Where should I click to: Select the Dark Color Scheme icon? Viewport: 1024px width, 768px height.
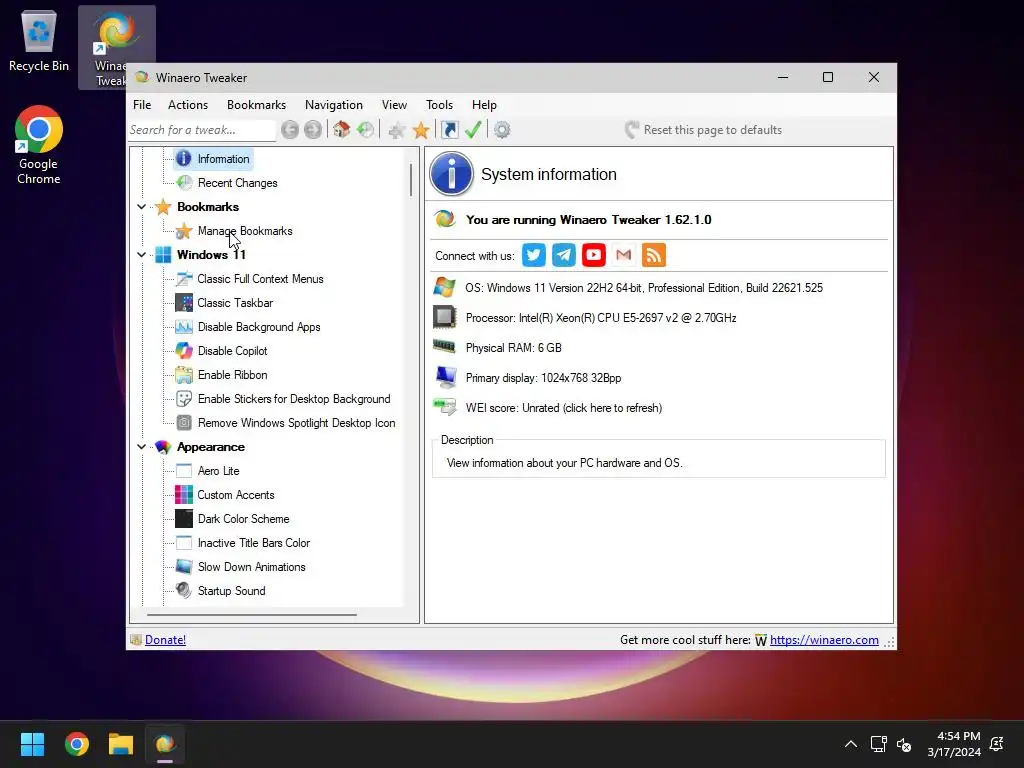(184, 519)
